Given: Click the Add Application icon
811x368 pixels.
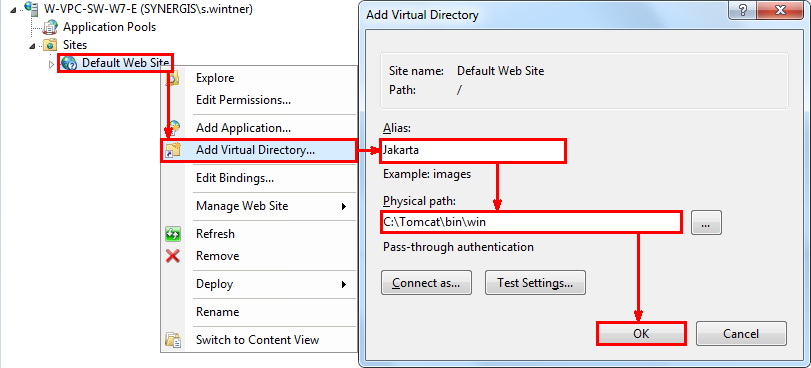Looking at the screenshot, I should pyautogui.click(x=173, y=127).
